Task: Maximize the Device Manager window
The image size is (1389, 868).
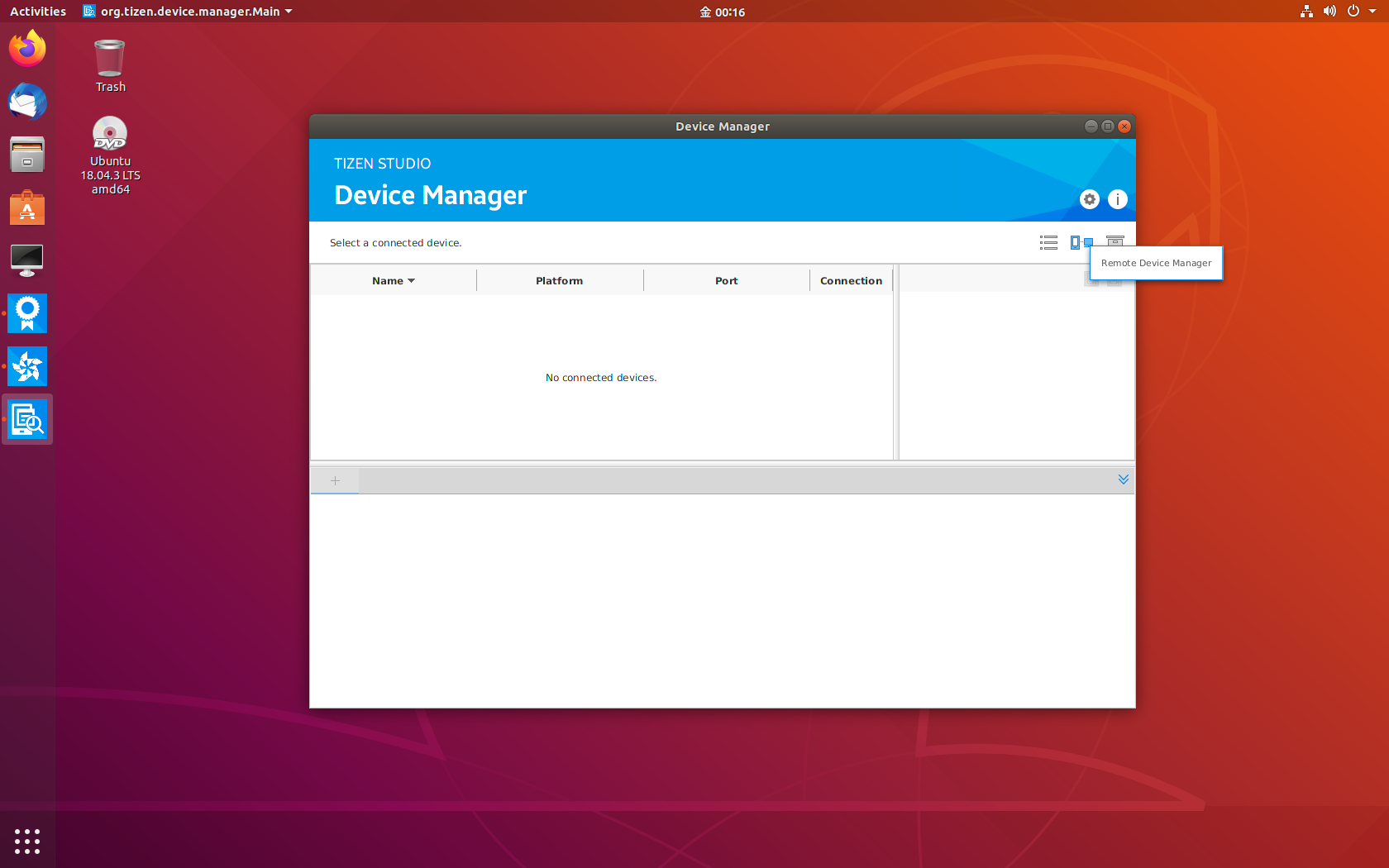Action: [1108, 126]
